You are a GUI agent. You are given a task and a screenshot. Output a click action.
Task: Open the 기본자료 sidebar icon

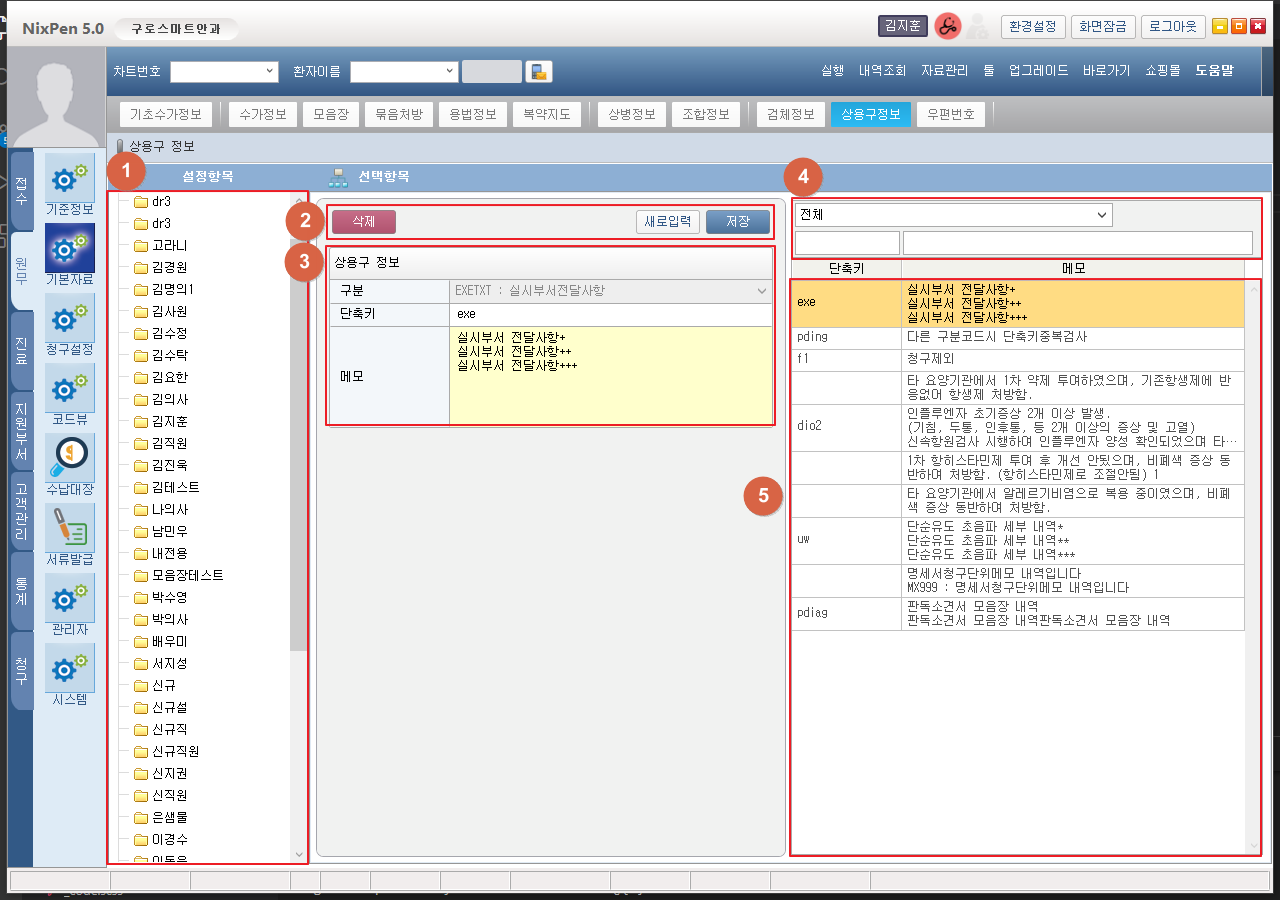tap(70, 250)
